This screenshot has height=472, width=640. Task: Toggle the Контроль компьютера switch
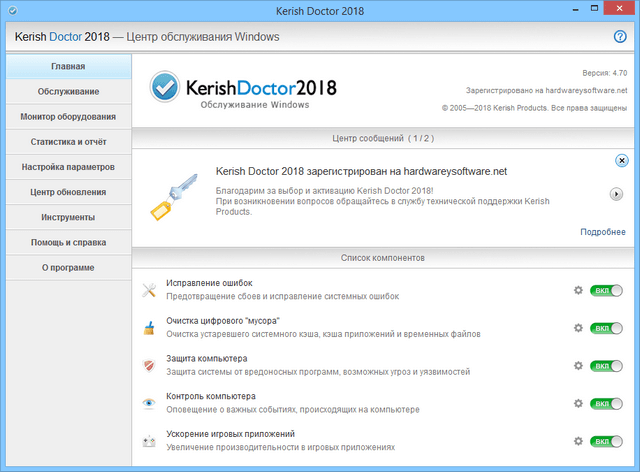pyautogui.click(x=606, y=403)
